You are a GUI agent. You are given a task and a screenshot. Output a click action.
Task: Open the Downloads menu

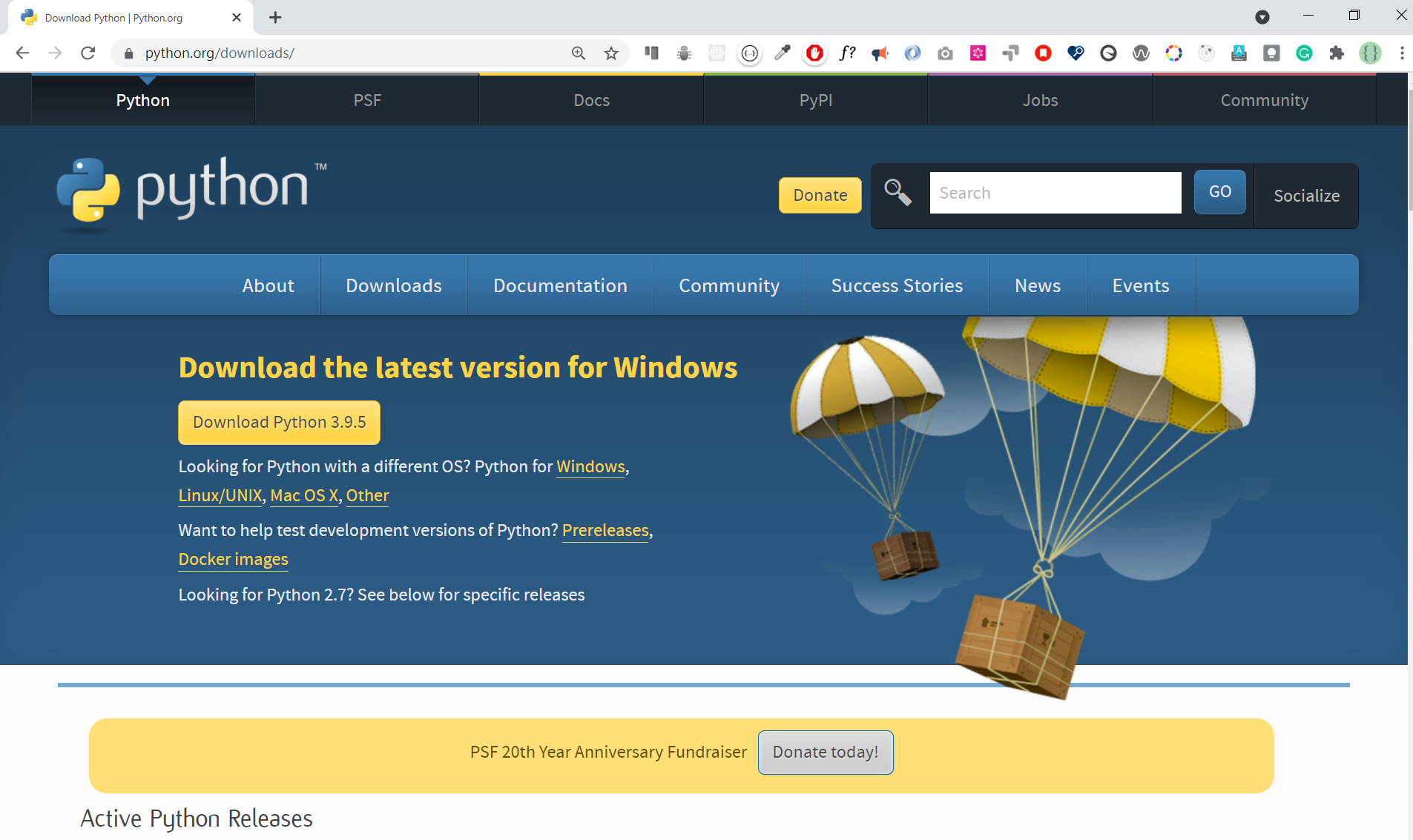tap(394, 285)
